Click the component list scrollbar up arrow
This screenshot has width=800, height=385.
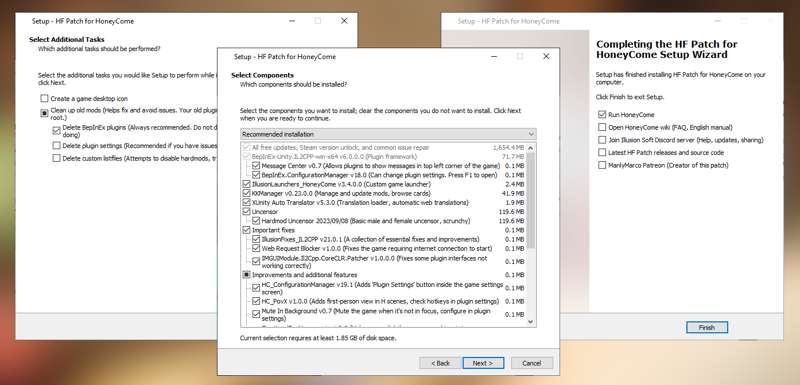point(531,147)
